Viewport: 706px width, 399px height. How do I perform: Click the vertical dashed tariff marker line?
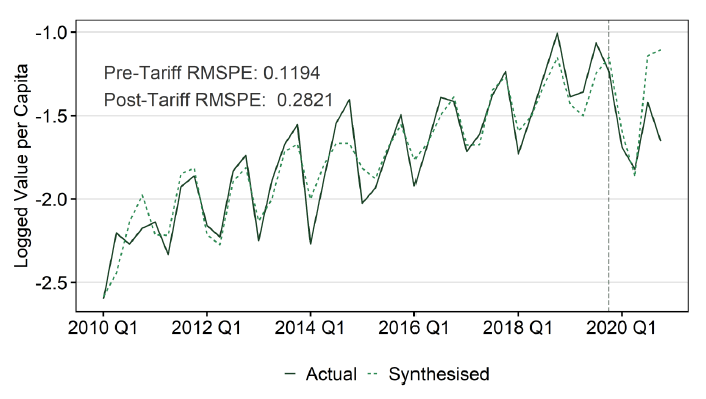coord(609,166)
